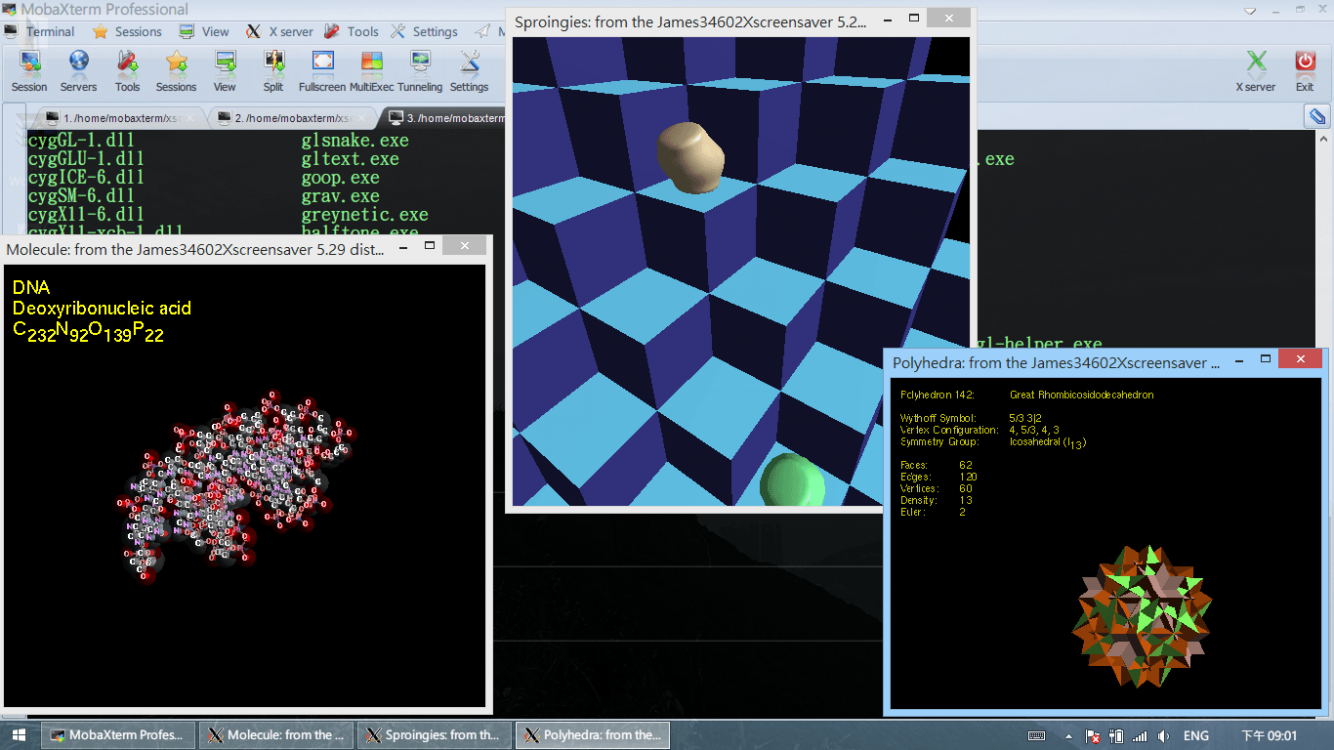This screenshot has width=1334, height=750.
Task: Minimize the Polyhedra window
Action: click(x=1239, y=359)
